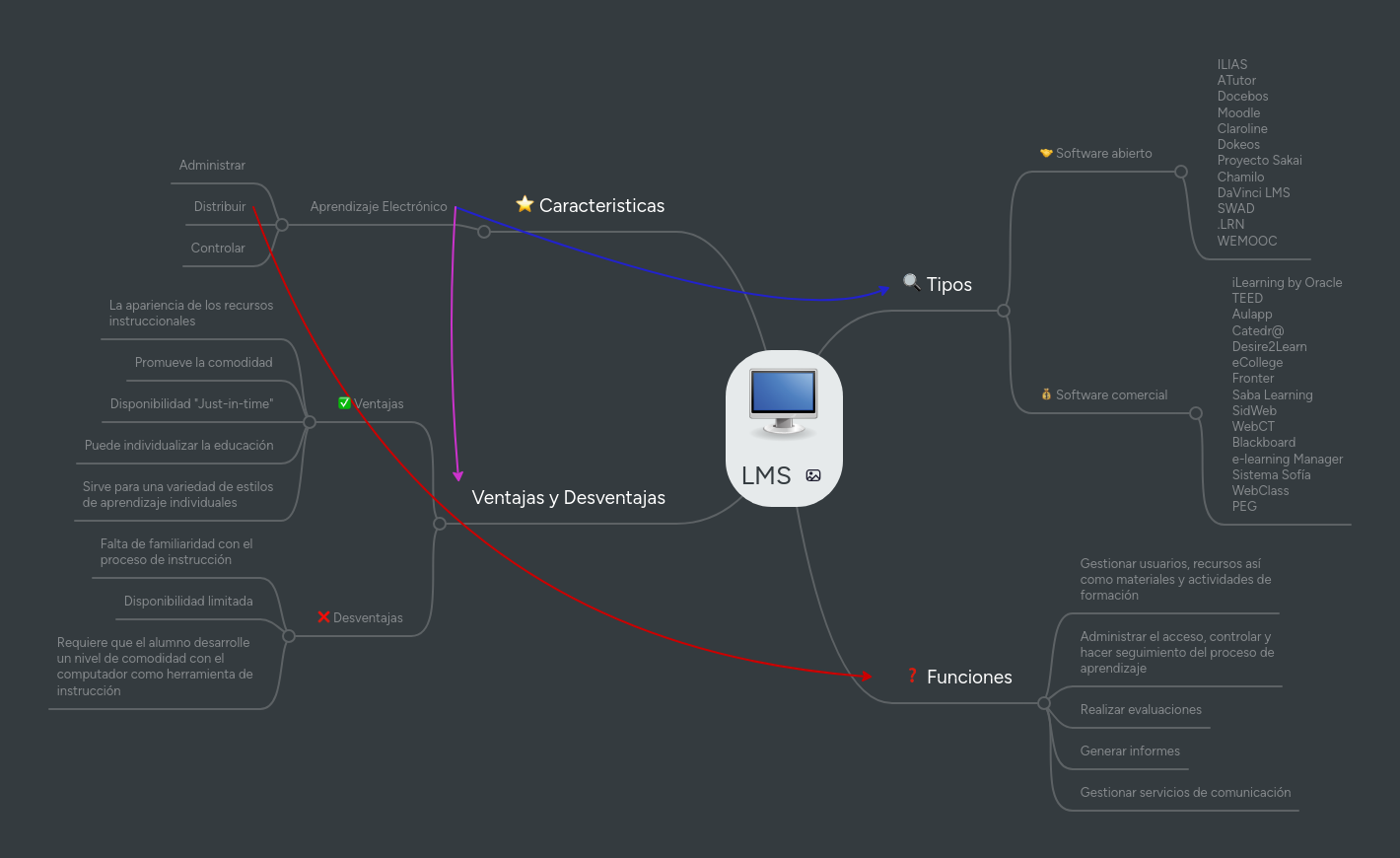Click the magnifying glass icon next to Tipos
The image size is (1400, 858).
(x=912, y=283)
